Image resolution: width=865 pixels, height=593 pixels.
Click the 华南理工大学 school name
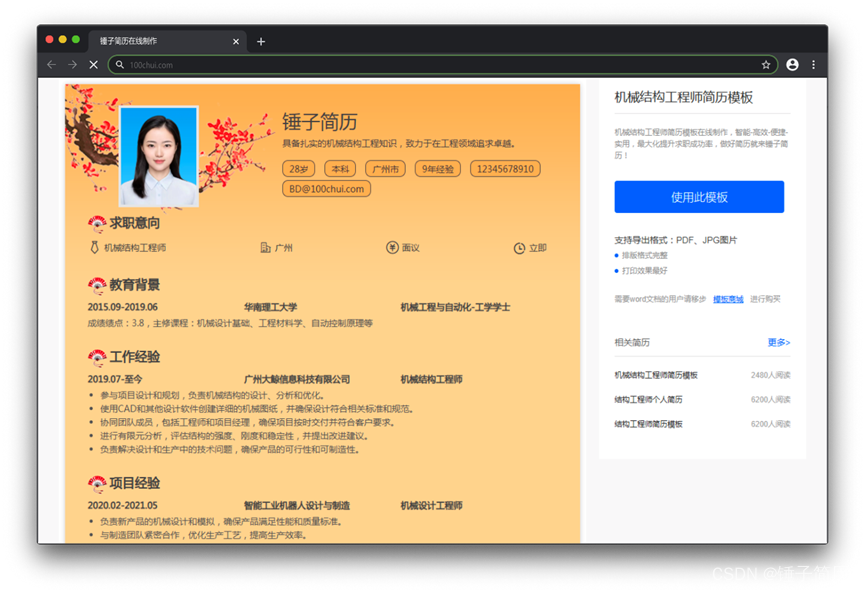(270, 307)
